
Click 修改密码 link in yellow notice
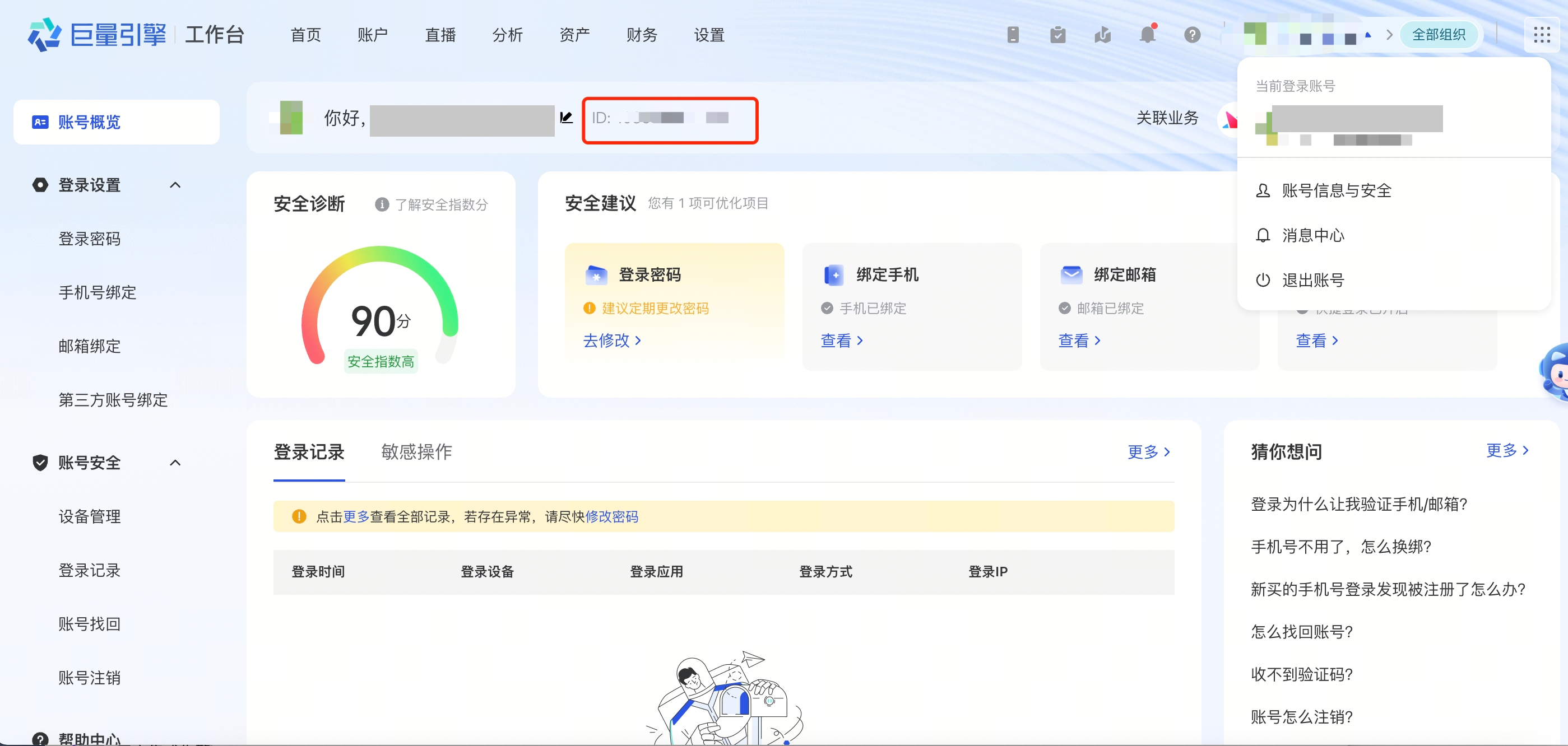(x=611, y=516)
